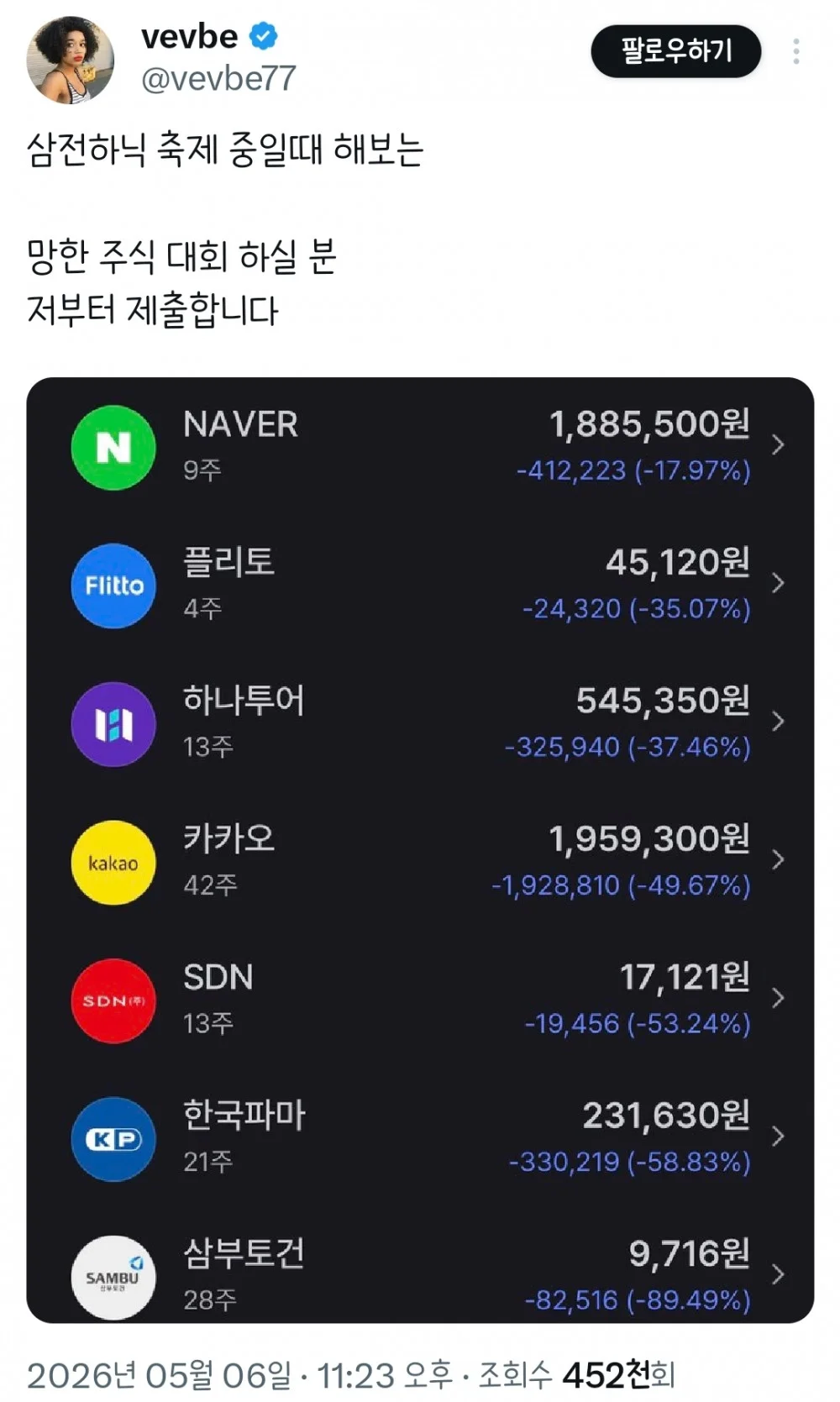Click the white SAMBU logo icon

click(113, 1278)
